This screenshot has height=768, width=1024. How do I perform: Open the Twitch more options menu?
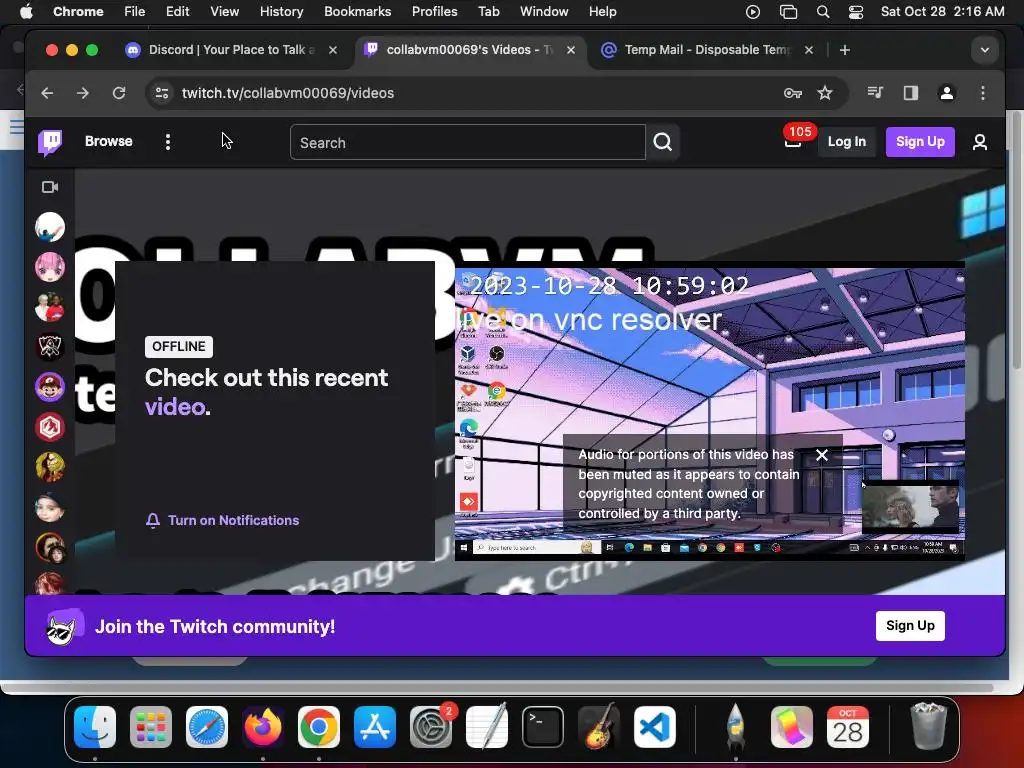[168, 142]
